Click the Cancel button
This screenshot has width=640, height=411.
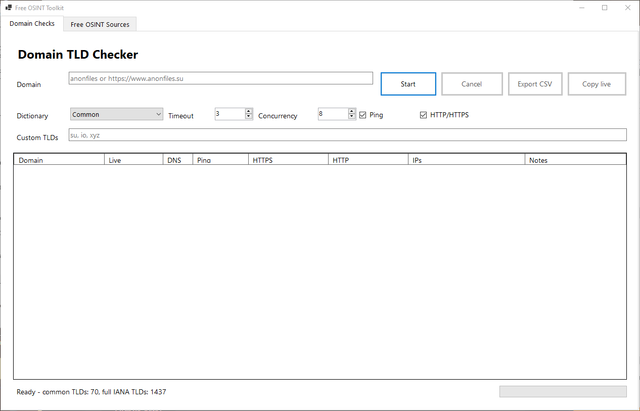472,84
